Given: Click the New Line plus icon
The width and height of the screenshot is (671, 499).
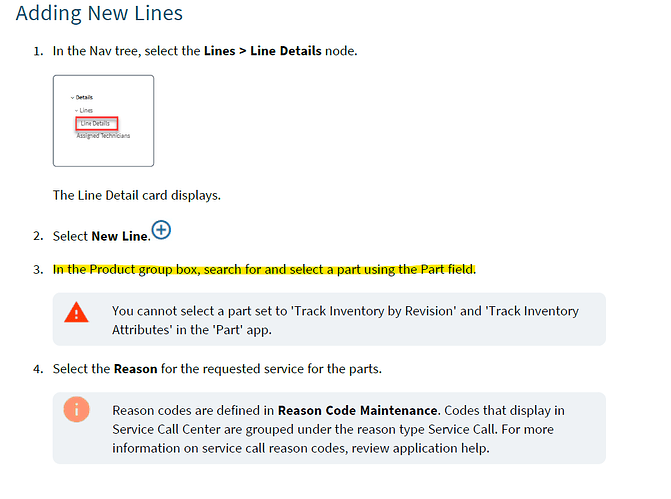Looking at the screenshot, I should coord(161,230).
